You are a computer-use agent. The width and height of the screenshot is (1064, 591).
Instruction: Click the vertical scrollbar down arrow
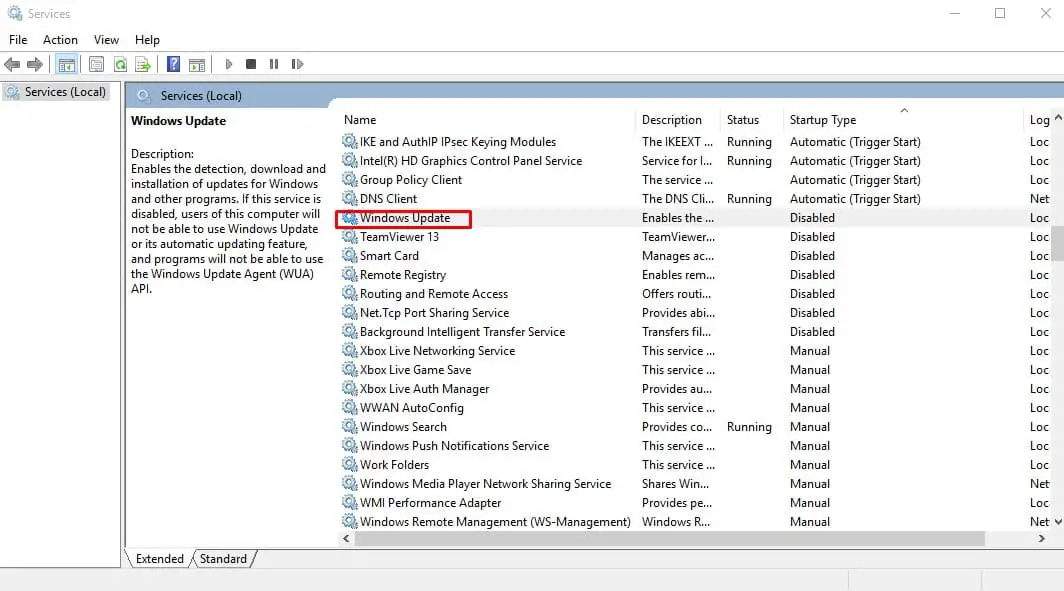click(1058, 522)
